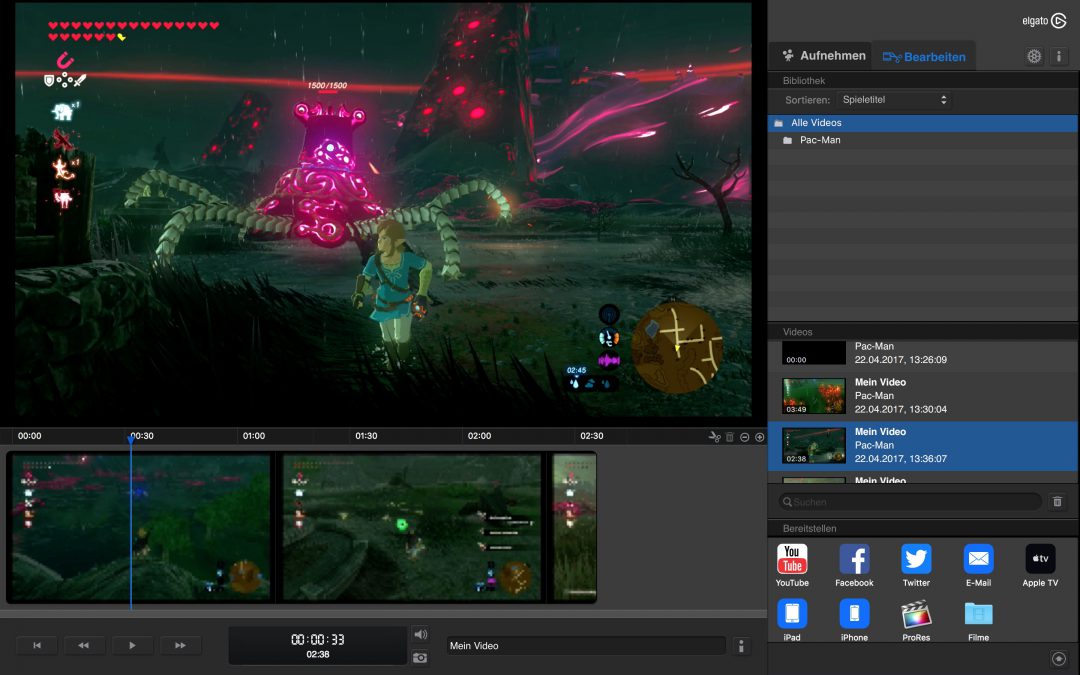Click the timeline trash icon to delete a segment

[729, 437]
